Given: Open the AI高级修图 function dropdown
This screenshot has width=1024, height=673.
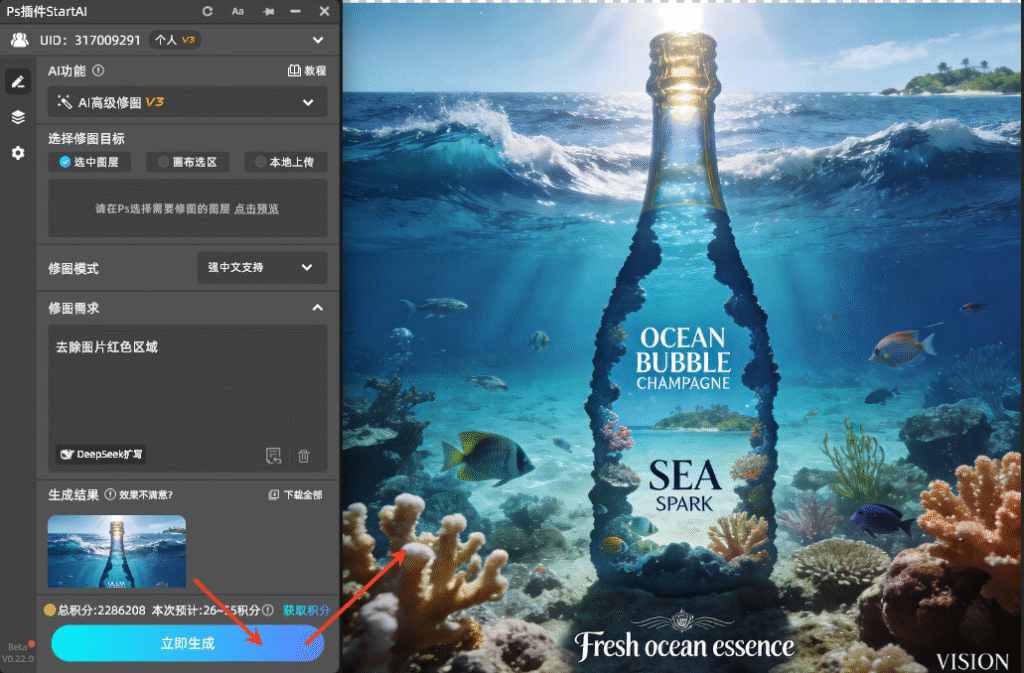Looking at the screenshot, I should 188,102.
